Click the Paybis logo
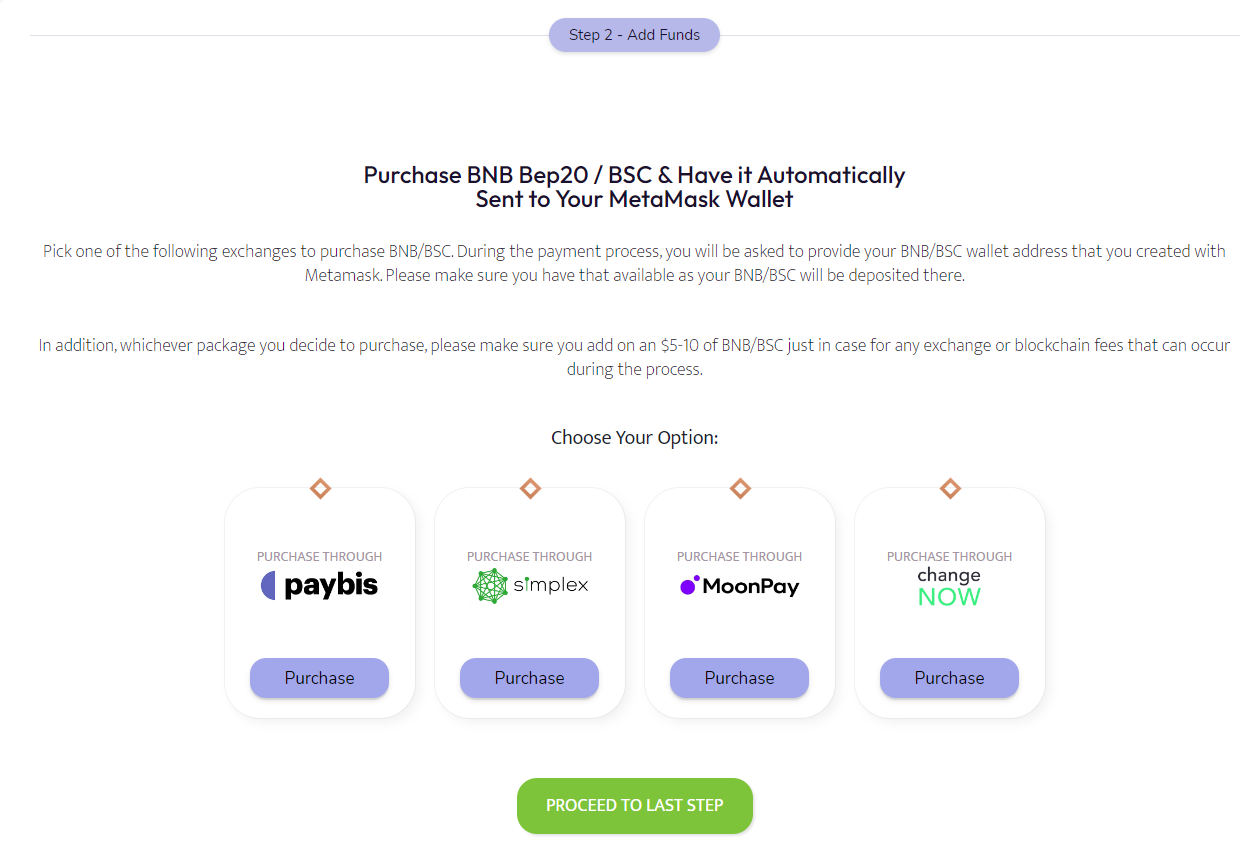Screen dimensions: 1252x845 tap(319, 586)
